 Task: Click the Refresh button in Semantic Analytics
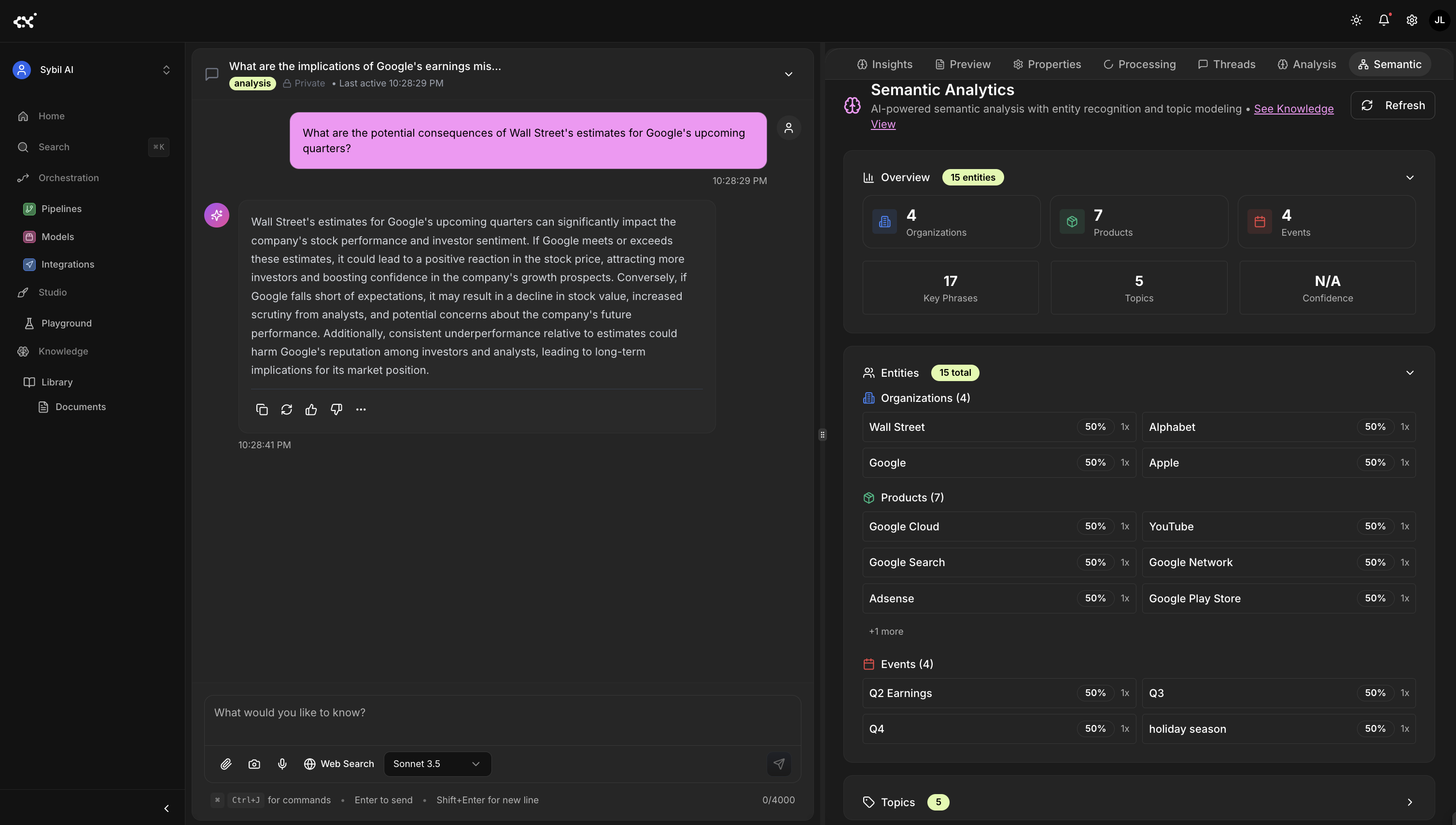coord(1393,105)
